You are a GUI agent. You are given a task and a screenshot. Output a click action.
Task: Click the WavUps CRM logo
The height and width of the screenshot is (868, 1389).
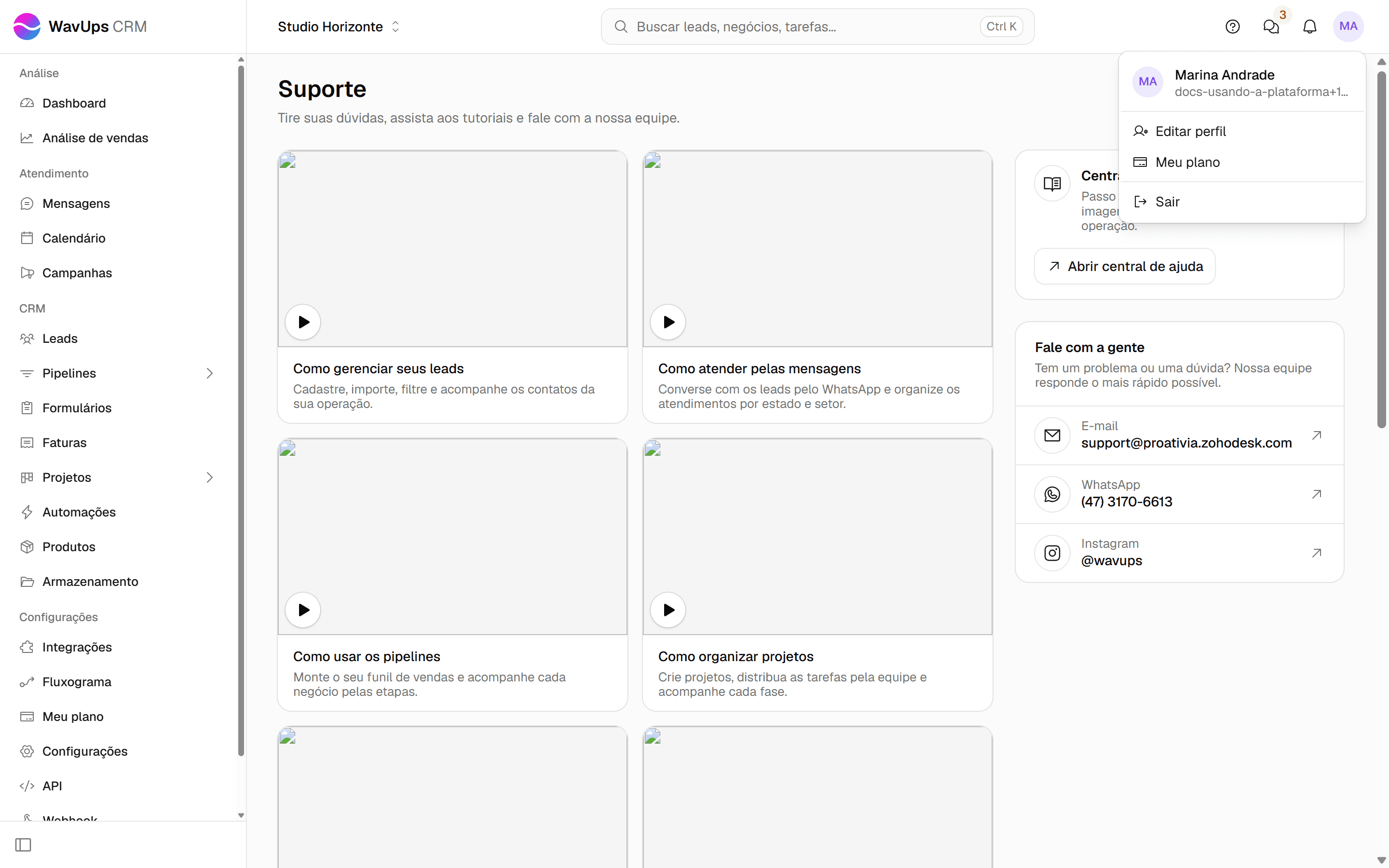(80, 27)
